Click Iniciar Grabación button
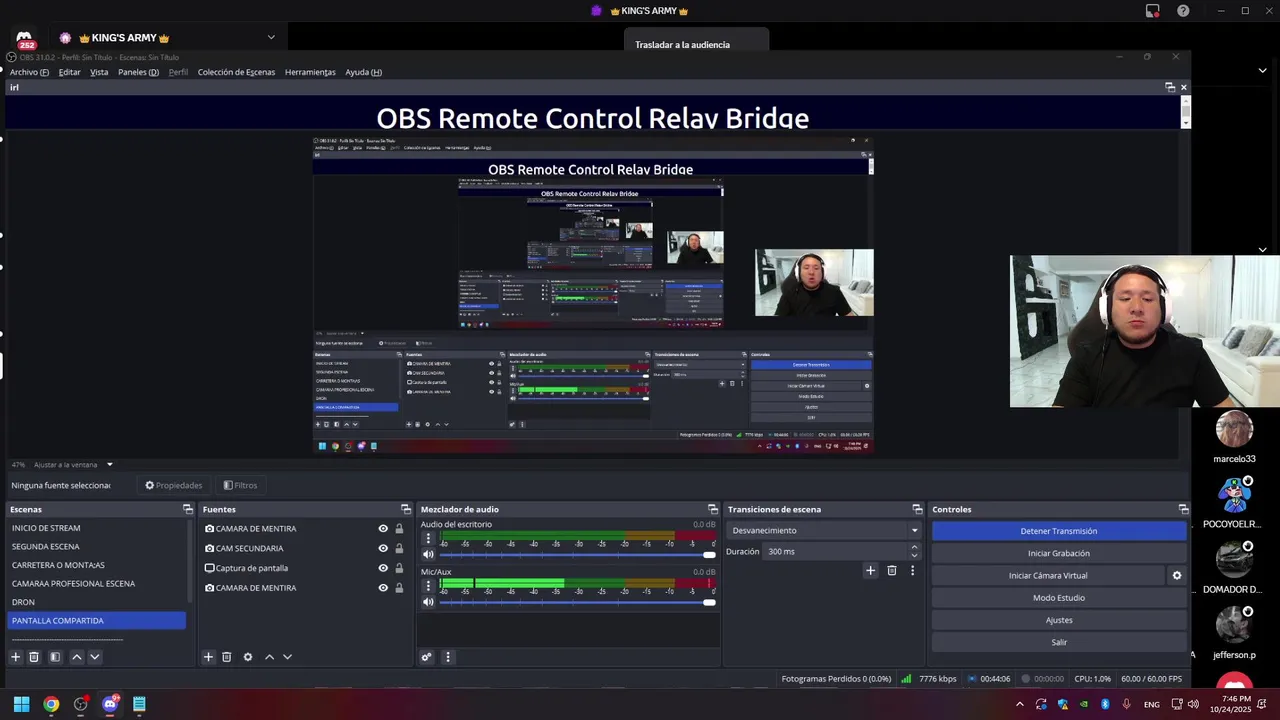This screenshot has height=720, width=1280. [x=1059, y=553]
